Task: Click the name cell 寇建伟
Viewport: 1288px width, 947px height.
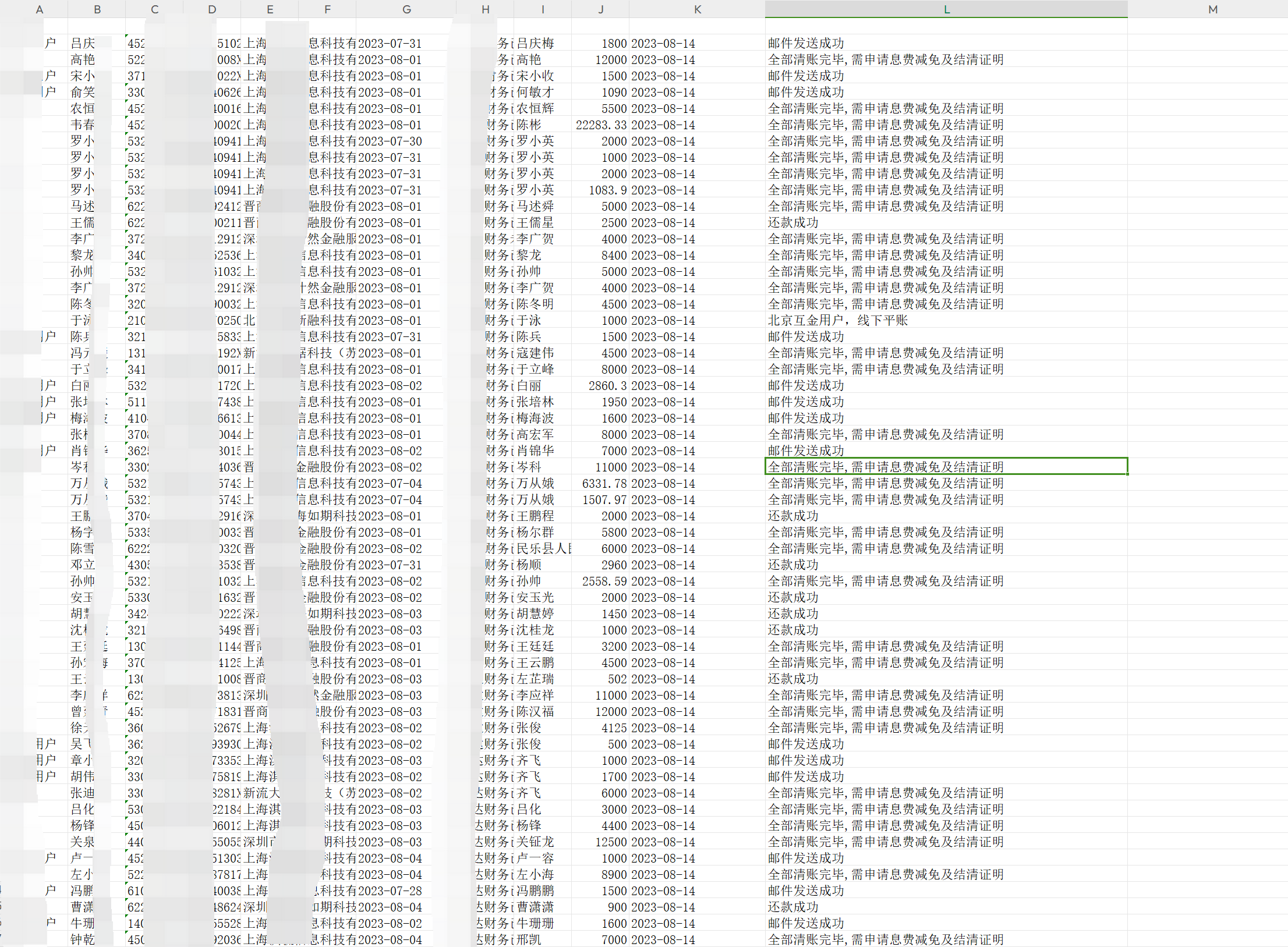Action: coord(543,353)
